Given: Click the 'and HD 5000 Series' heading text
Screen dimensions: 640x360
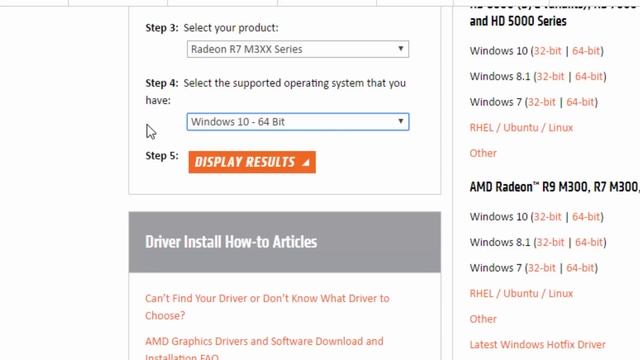Looking at the screenshot, I should (x=518, y=21).
